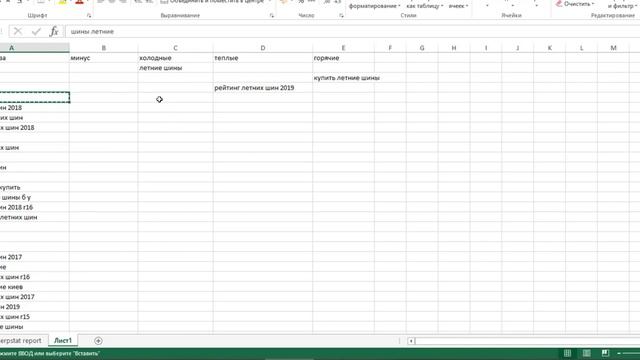Screen dimensions: 640x360
Task: Switch to Page Layout view icon
Action: pos(587,353)
